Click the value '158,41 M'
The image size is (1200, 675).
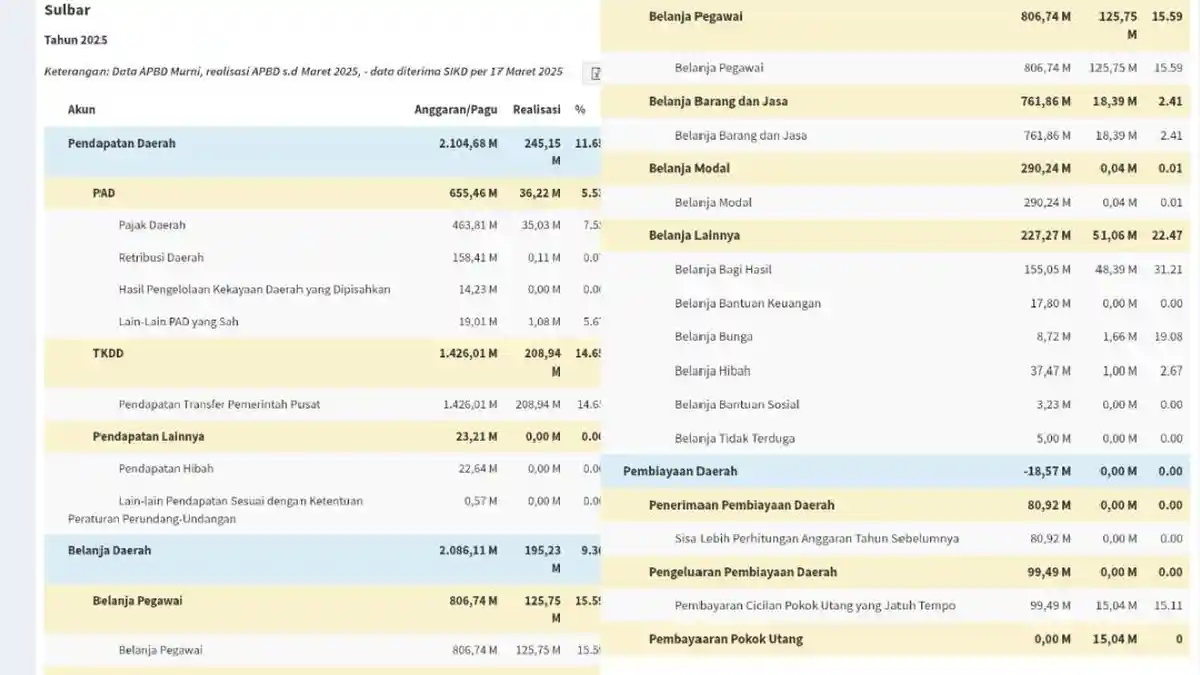point(475,258)
